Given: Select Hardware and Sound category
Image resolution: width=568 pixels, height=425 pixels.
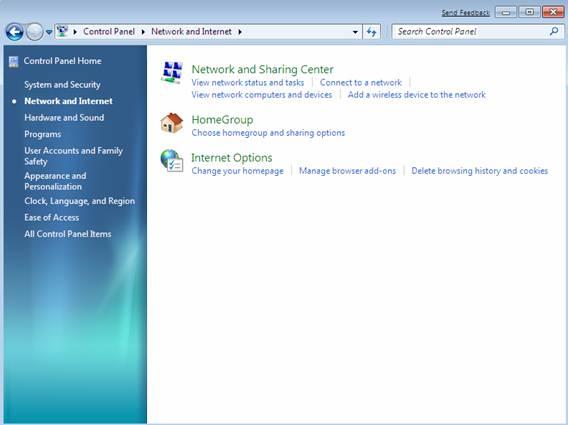Looking at the screenshot, I should click(64, 117).
